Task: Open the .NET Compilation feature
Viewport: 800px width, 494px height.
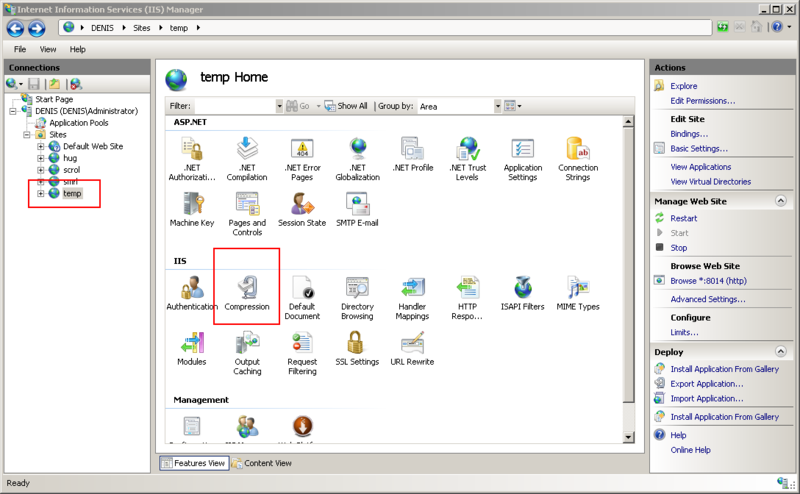Action: (x=247, y=158)
